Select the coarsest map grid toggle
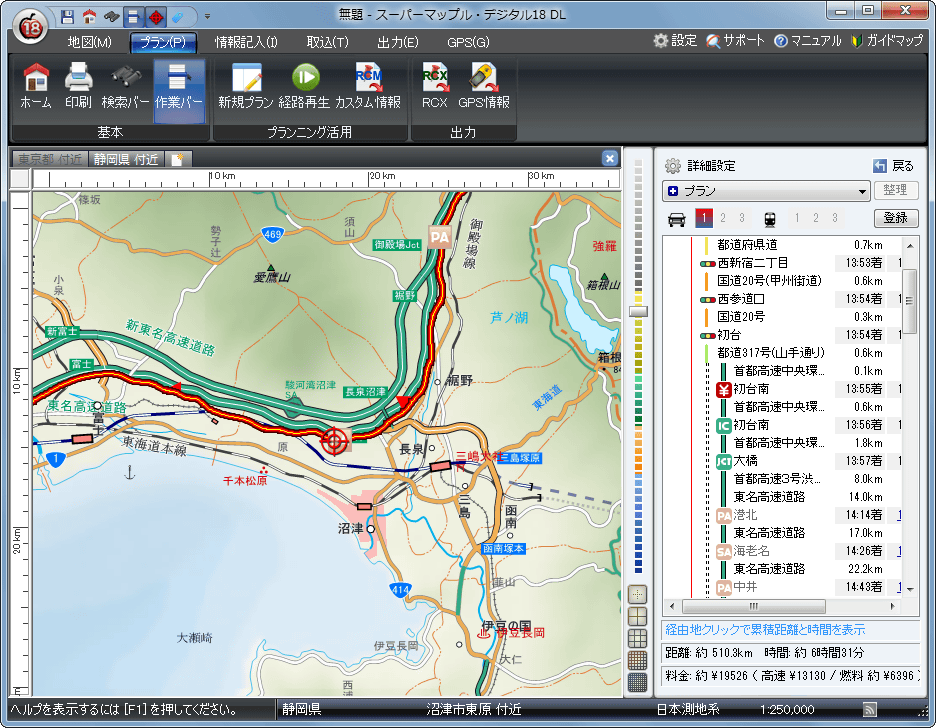This screenshot has width=936, height=728. click(637, 615)
